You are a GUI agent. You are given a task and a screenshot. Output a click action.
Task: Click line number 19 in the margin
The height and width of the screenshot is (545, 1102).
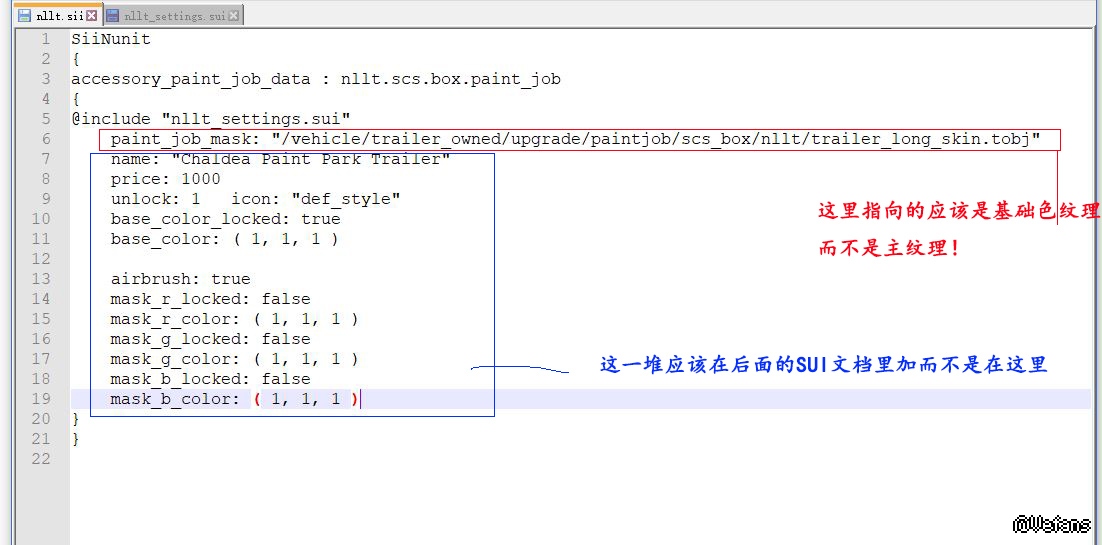(x=41, y=399)
